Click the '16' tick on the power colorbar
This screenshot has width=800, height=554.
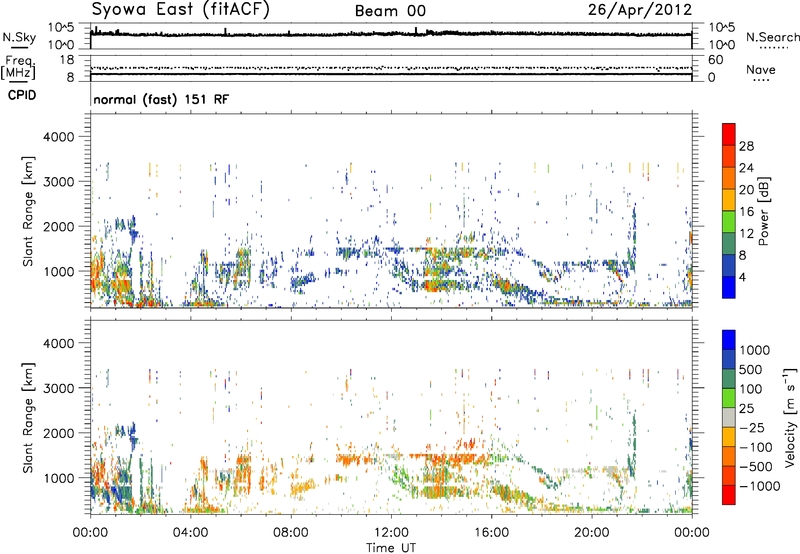[x=746, y=212]
